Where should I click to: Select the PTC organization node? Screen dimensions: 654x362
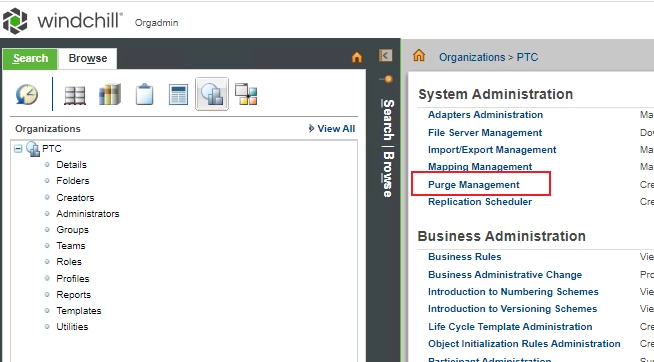52,149
